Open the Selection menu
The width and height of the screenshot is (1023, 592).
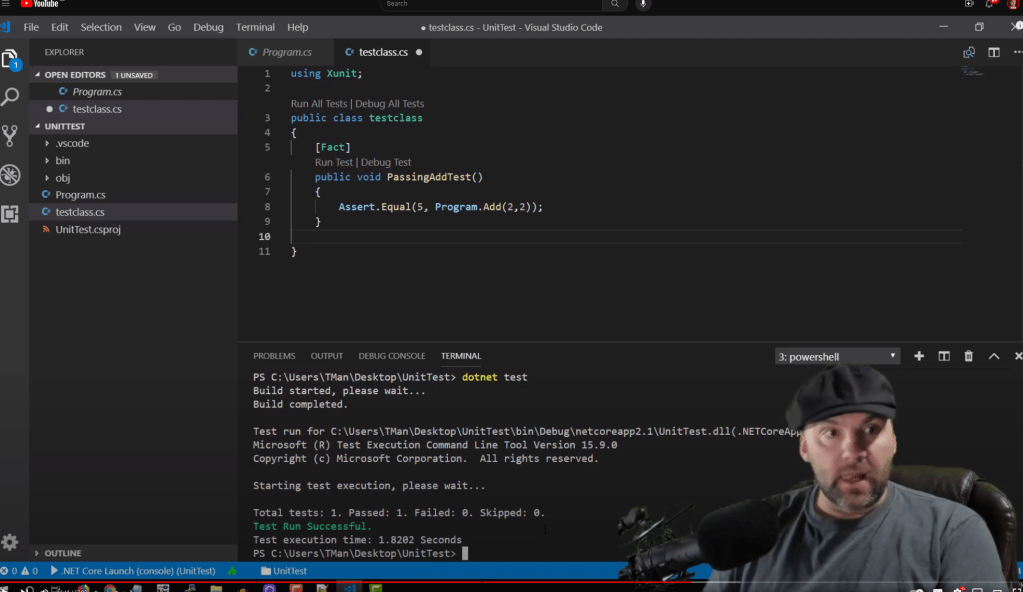(x=100, y=27)
